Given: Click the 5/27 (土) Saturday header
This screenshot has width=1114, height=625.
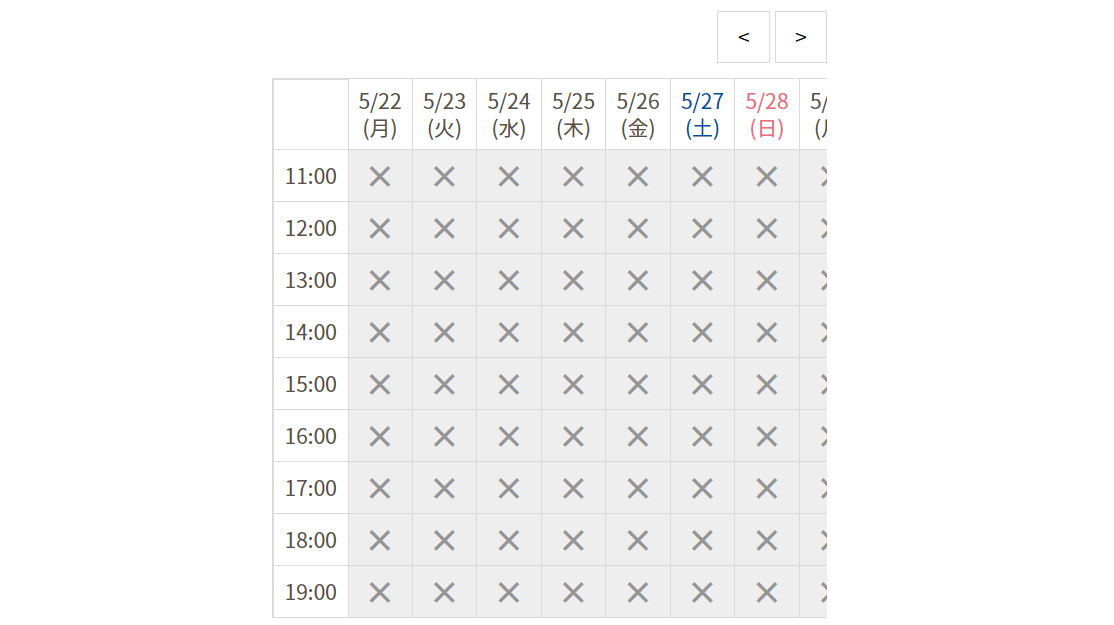Looking at the screenshot, I should pyautogui.click(x=702, y=115).
